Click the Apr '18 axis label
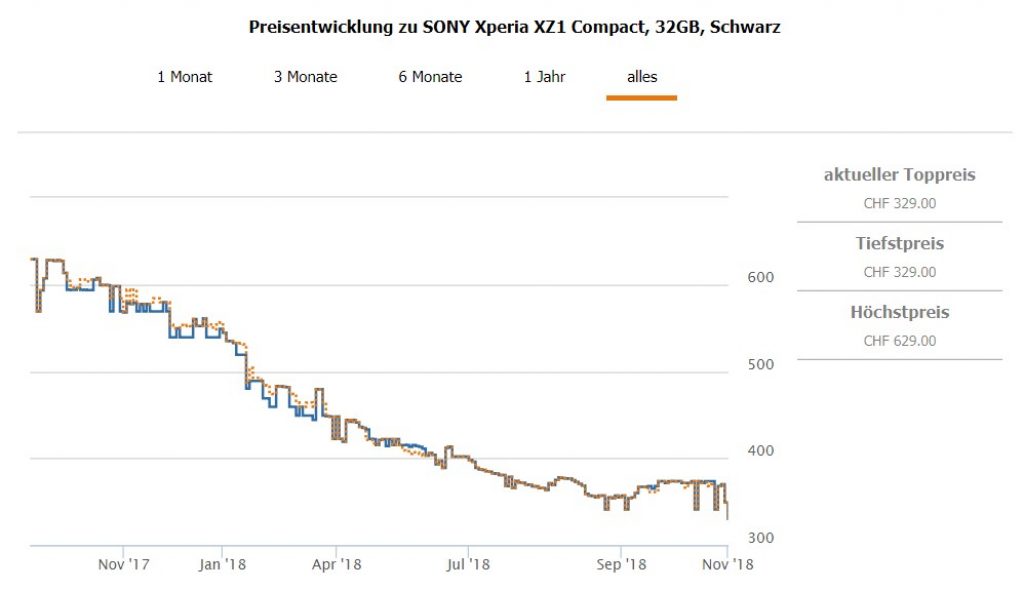 337,565
